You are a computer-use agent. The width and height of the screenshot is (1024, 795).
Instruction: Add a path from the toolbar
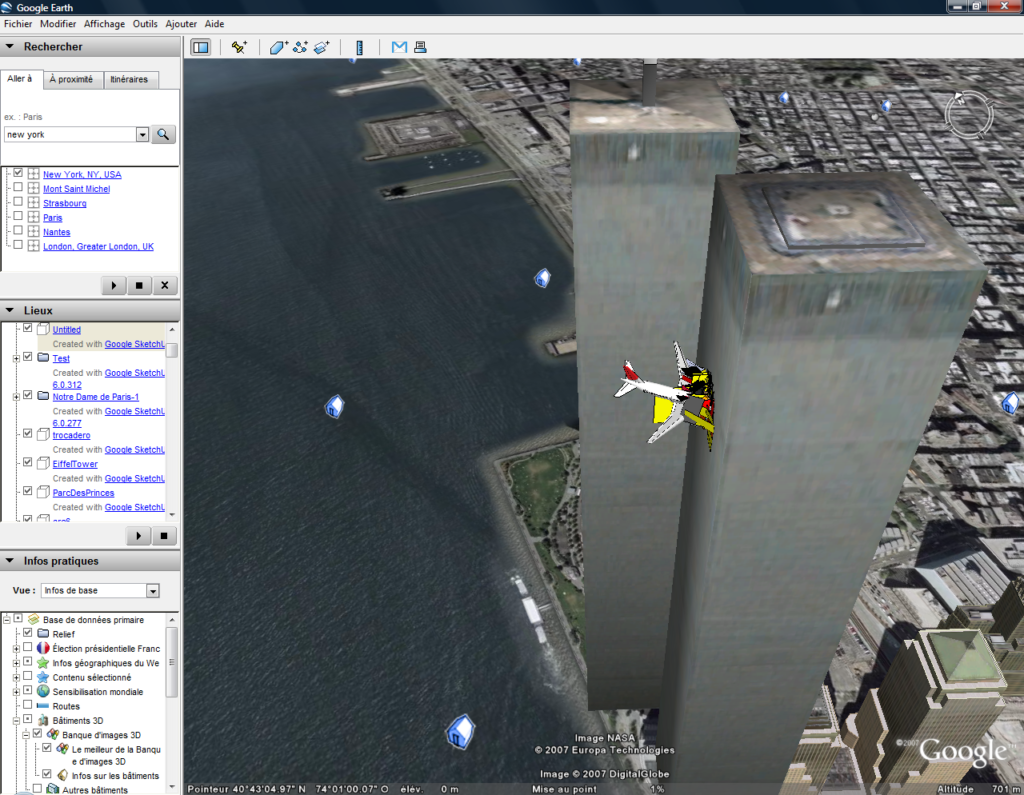pos(300,47)
